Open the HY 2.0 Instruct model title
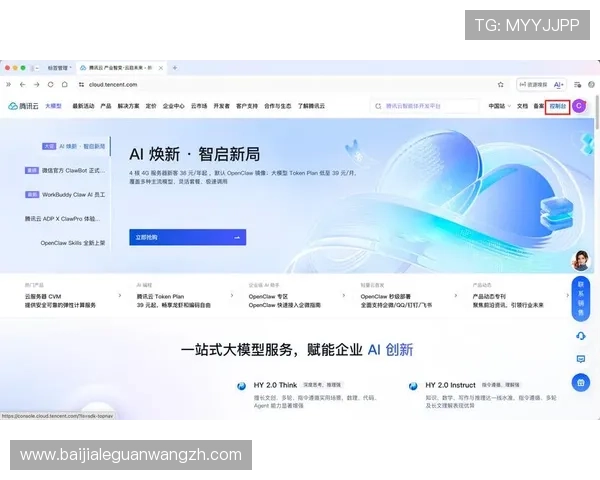Viewport: 600px width, 480px height. 450,385
